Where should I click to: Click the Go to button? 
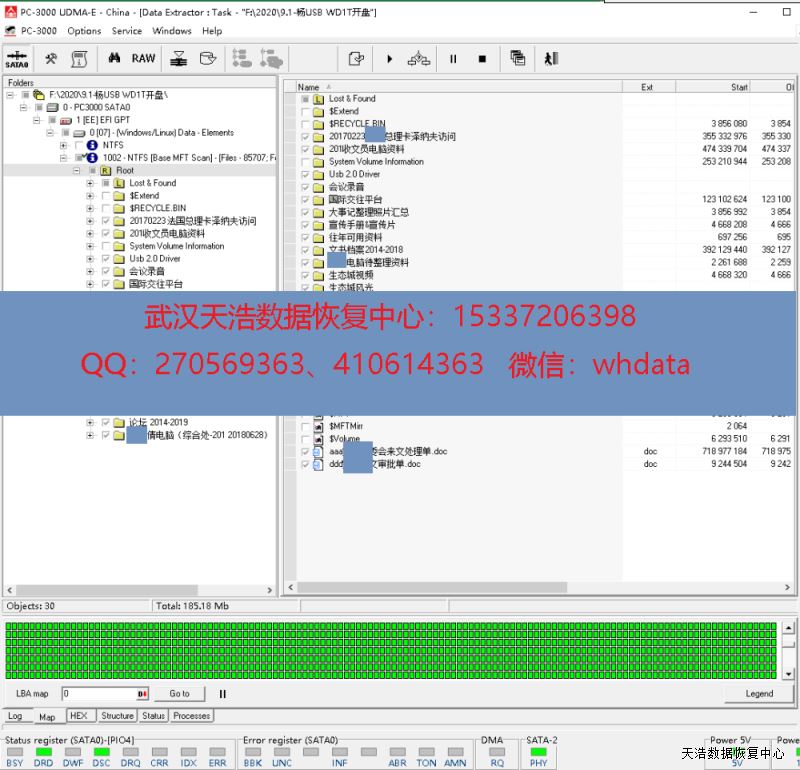(179, 693)
